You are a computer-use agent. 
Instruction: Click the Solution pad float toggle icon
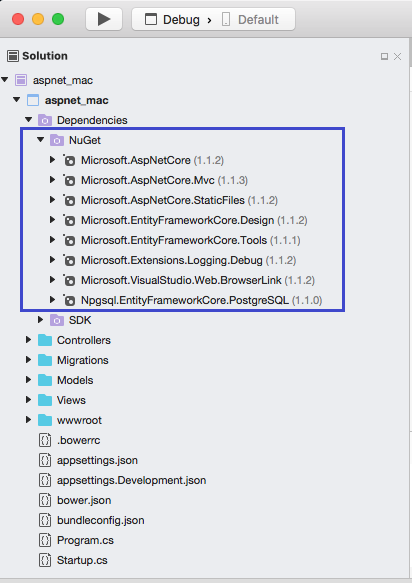click(x=384, y=57)
